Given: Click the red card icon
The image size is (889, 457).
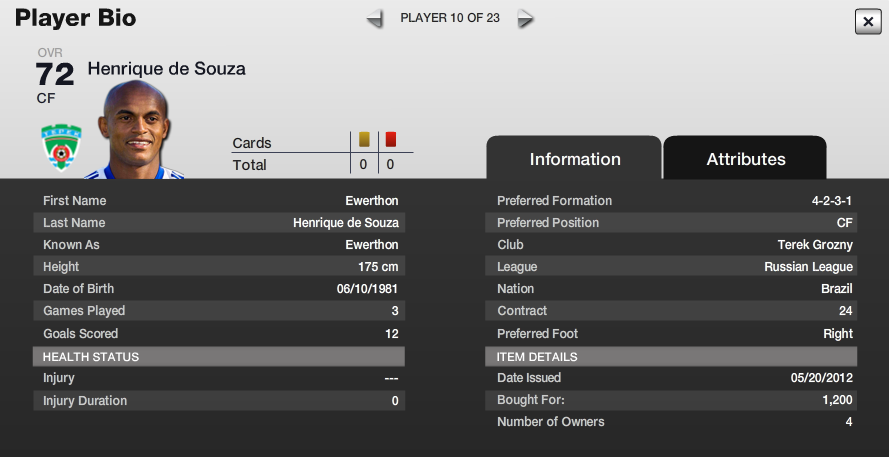Looking at the screenshot, I should 391,139.
